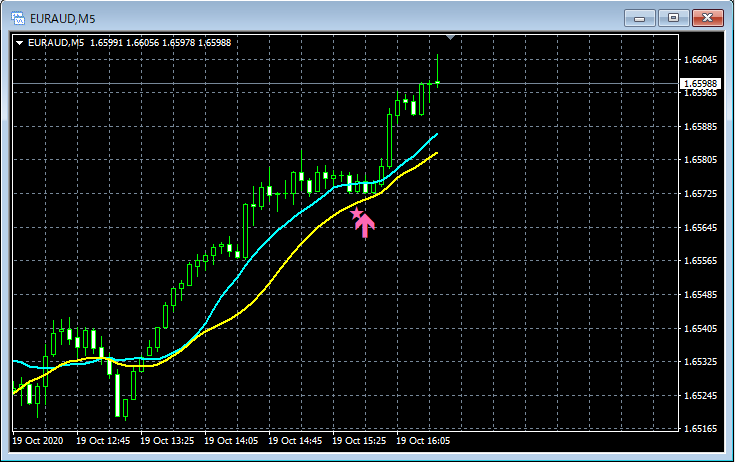Click the 1.66045 price scale label
This screenshot has width=736, height=462.
[700, 59]
